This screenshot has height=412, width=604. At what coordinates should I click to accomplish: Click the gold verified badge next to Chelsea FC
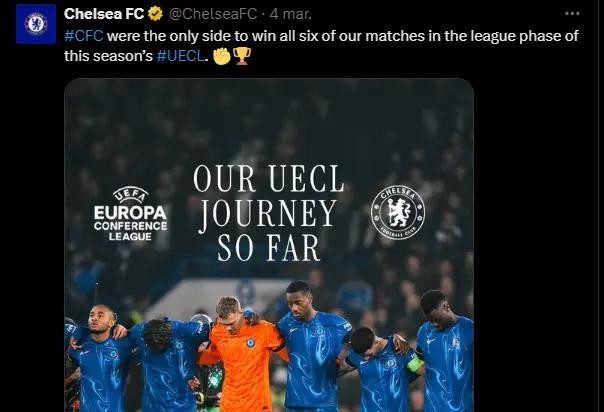pyautogui.click(x=155, y=14)
